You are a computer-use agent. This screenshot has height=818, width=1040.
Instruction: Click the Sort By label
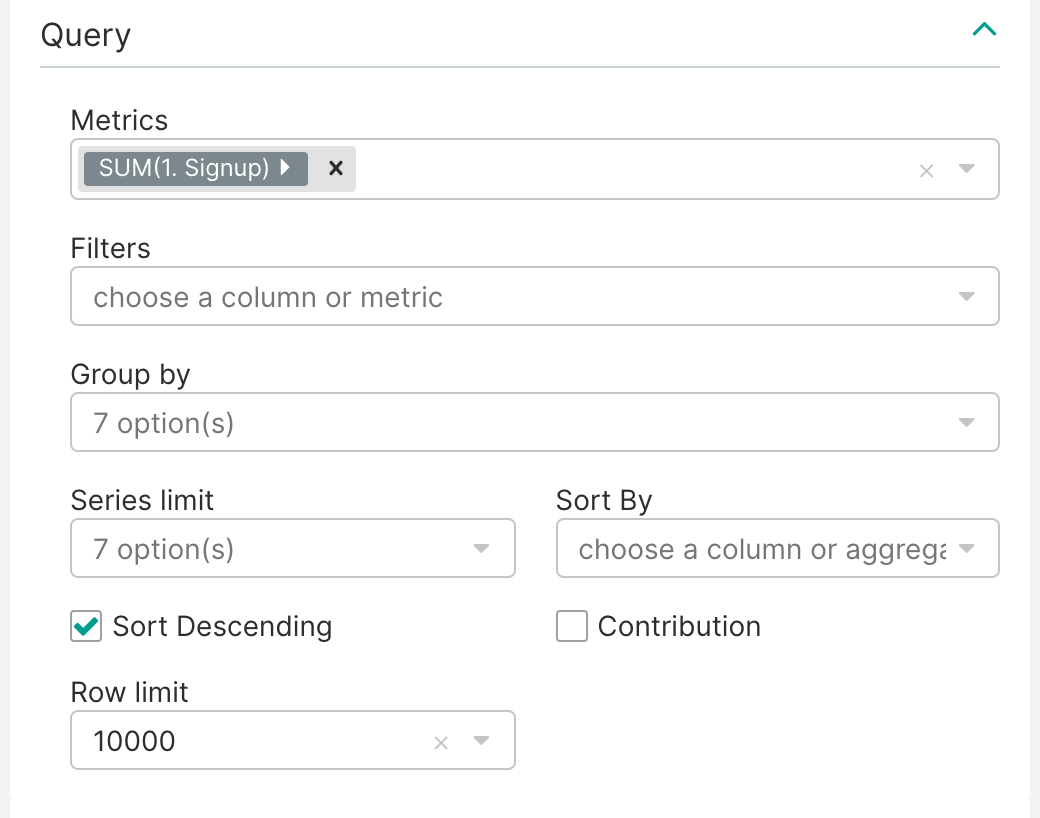(x=604, y=500)
